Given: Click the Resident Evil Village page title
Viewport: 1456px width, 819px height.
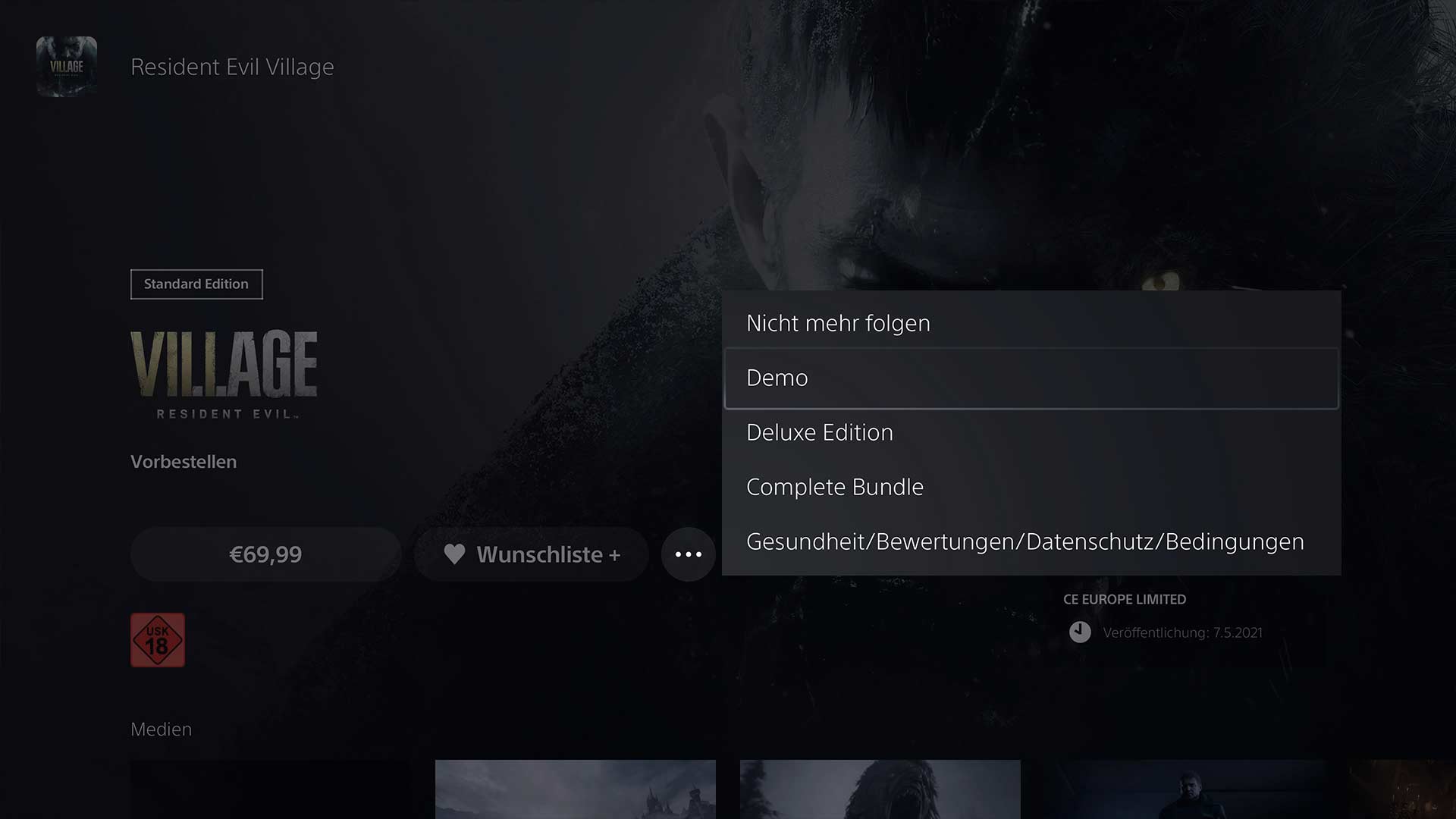Looking at the screenshot, I should point(232,67).
